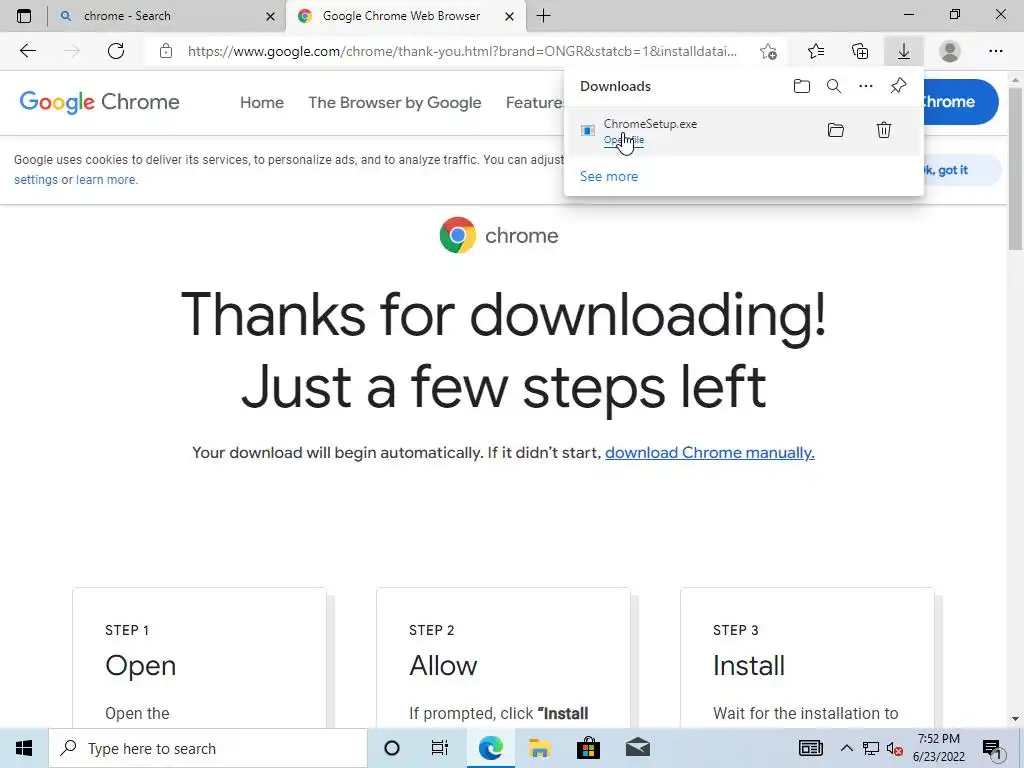
Task: Close the chrome - Search tab
Action: (270, 16)
